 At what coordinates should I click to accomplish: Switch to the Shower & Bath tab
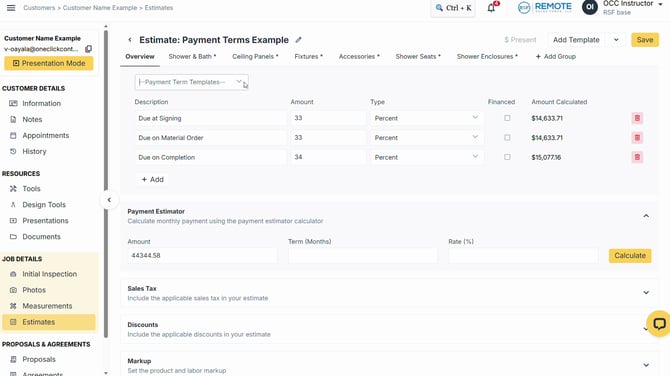192,56
